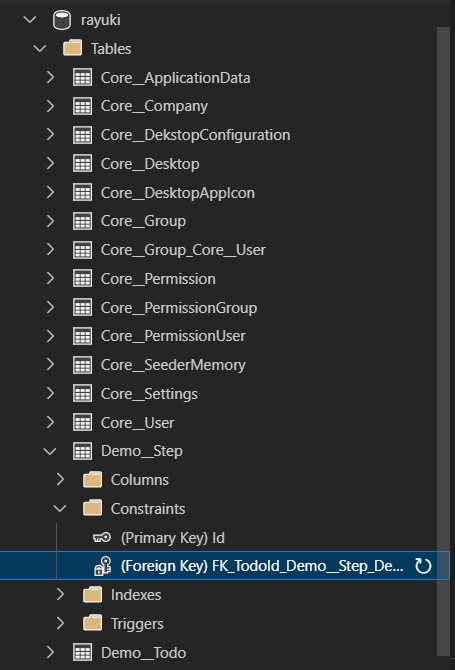Select the 'Demo__Step' table name
455x670 pixels.
tap(142, 451)
